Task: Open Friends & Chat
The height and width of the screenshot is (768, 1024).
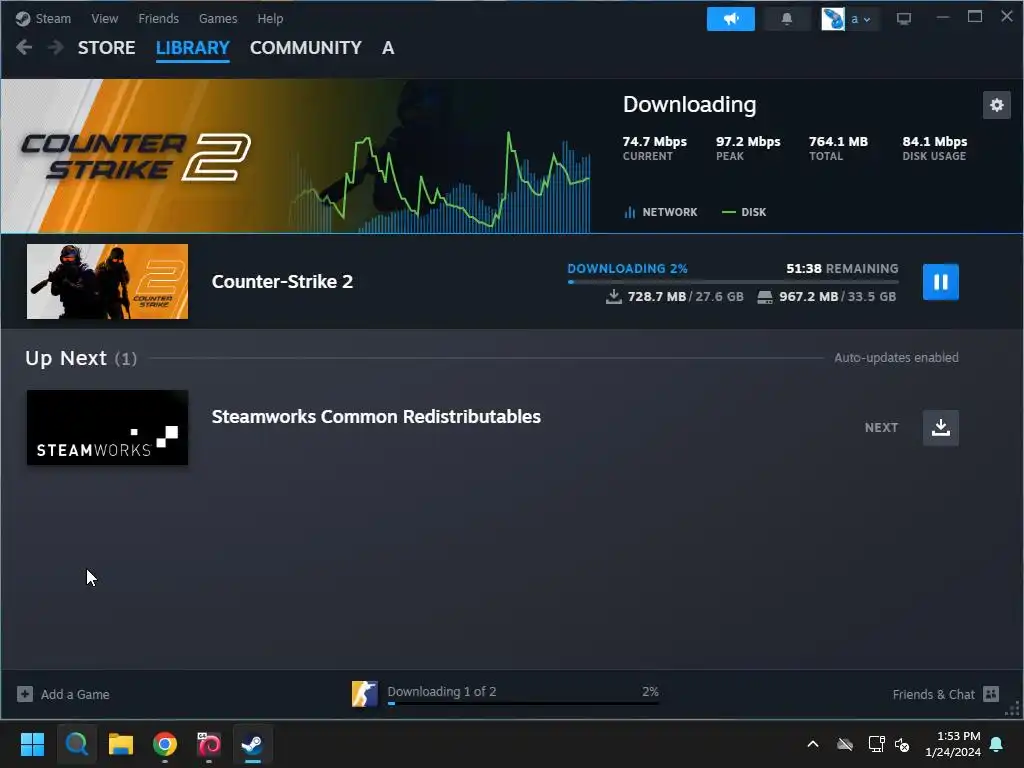Action: pos(946,694)
